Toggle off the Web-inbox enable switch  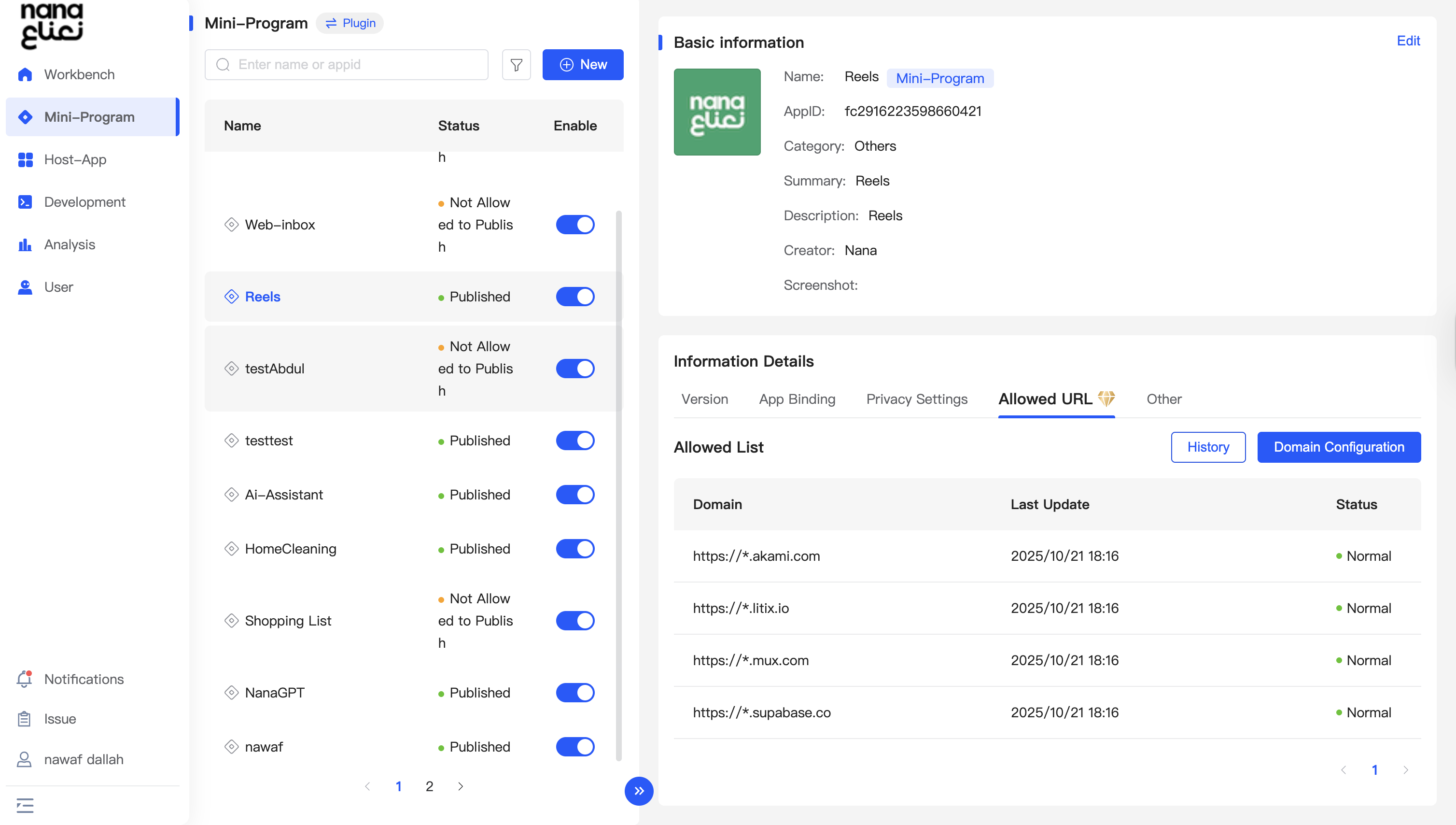point(575,225)
